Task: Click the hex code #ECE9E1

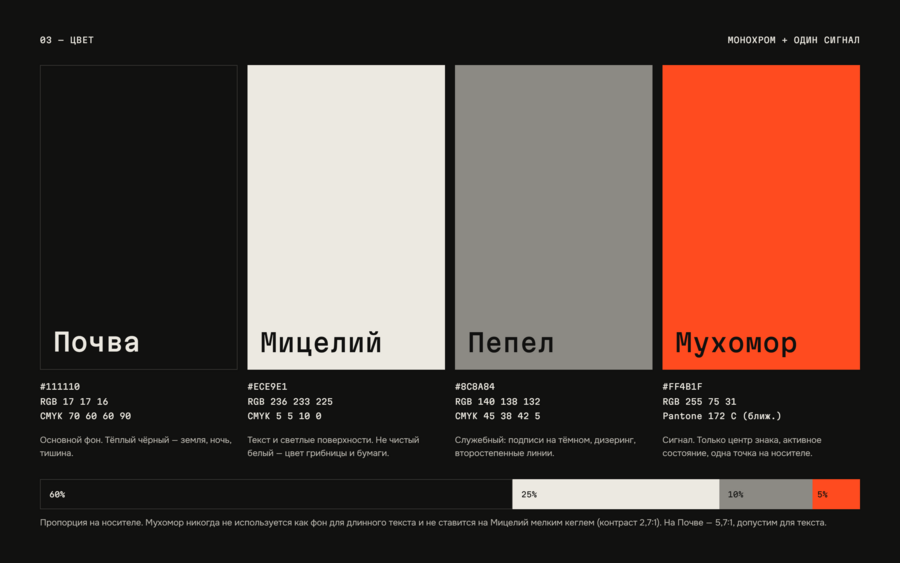Action: (x=267, y=387)
